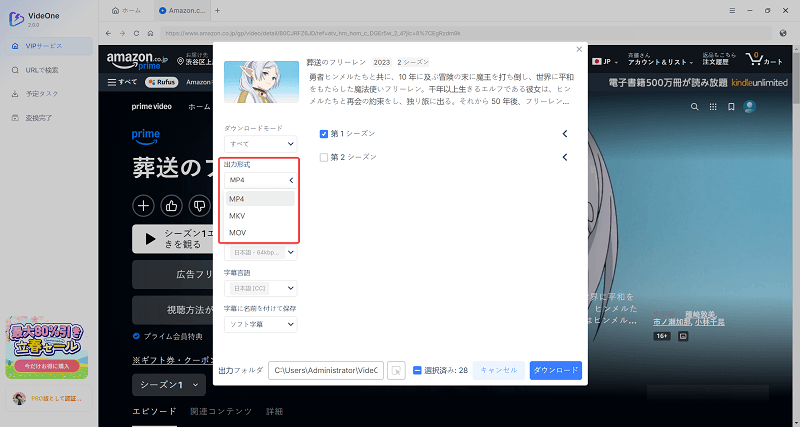Select MKV from the format list
Image resolution: width=800 pixels, height=427 pixels.
click(x=260, y=216)
